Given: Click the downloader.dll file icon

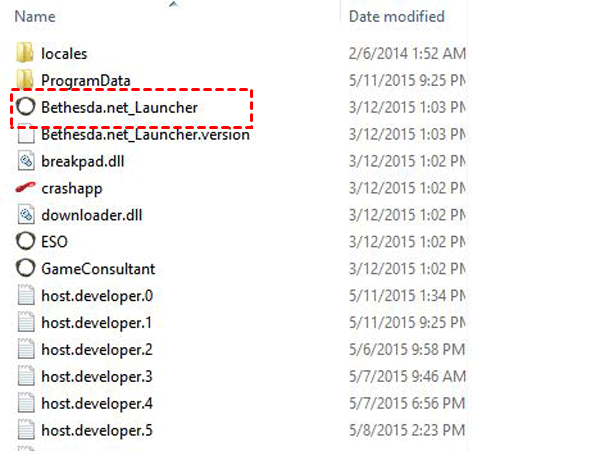Looking at the screenshot, I should [26, 215].
